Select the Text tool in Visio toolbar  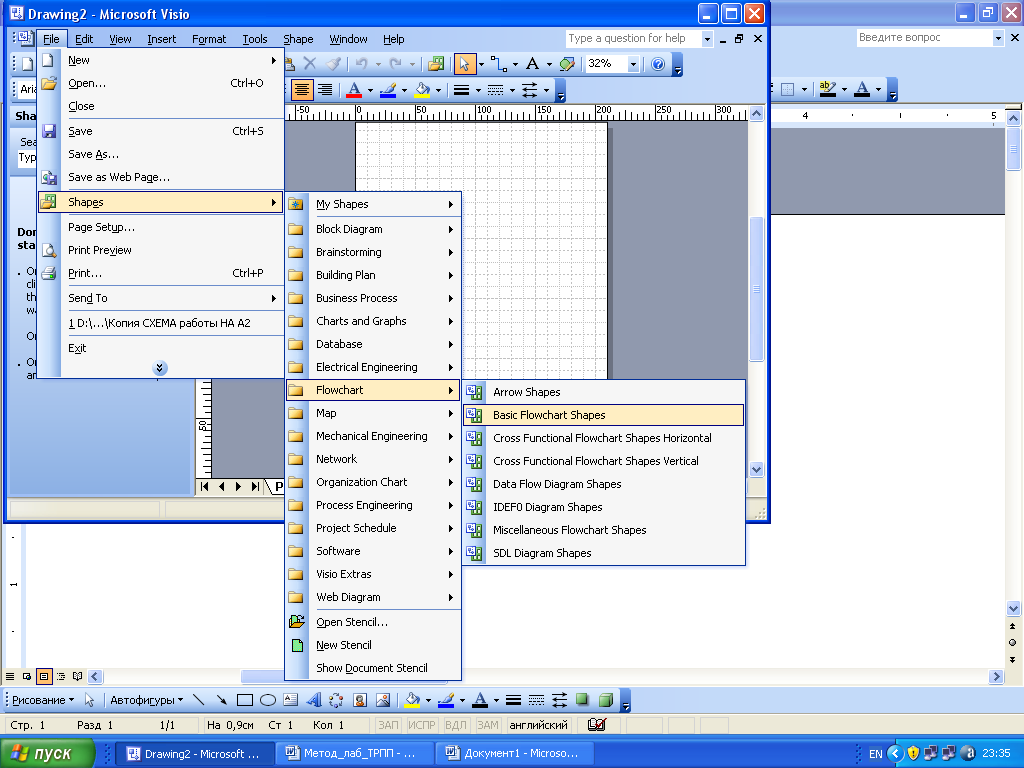[532, 64]
